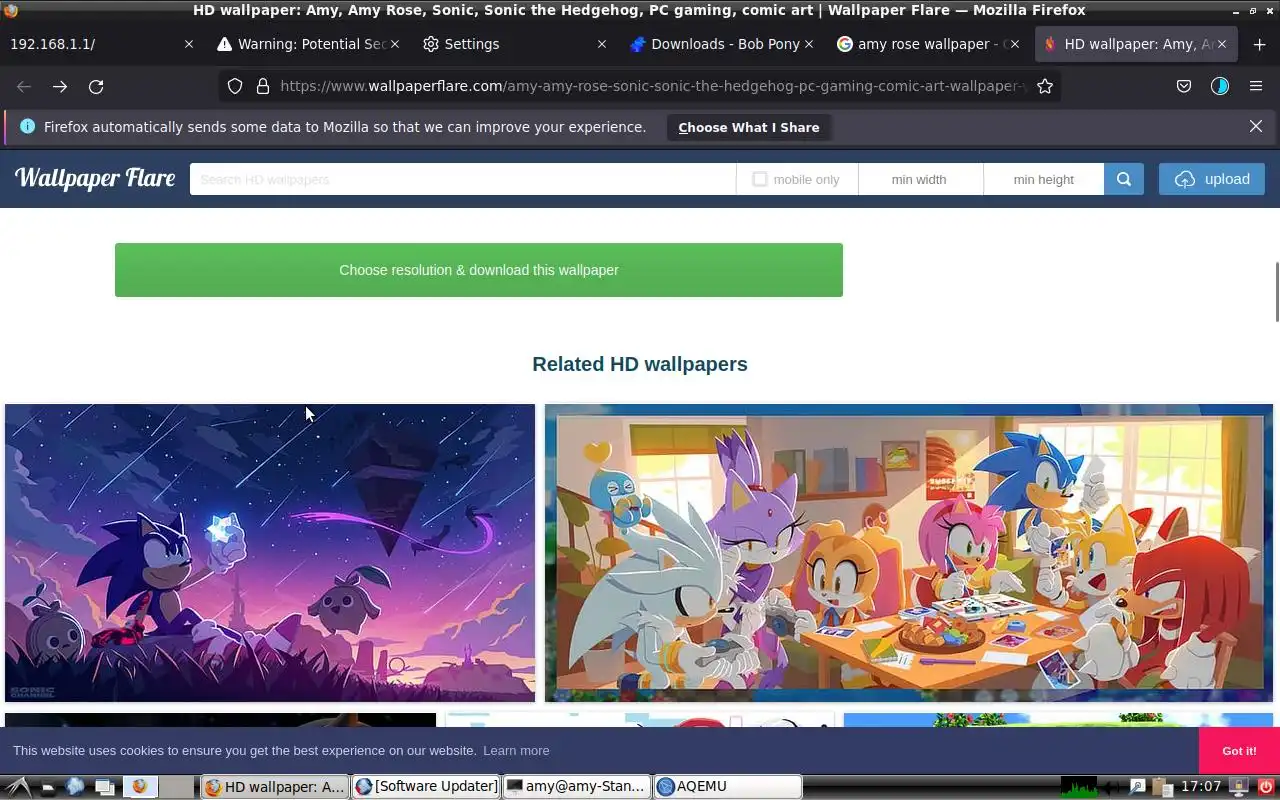Launch the web browser globe icon in taskbar
This screenshot has height=800, width=1280.
(x=75, y=787)
